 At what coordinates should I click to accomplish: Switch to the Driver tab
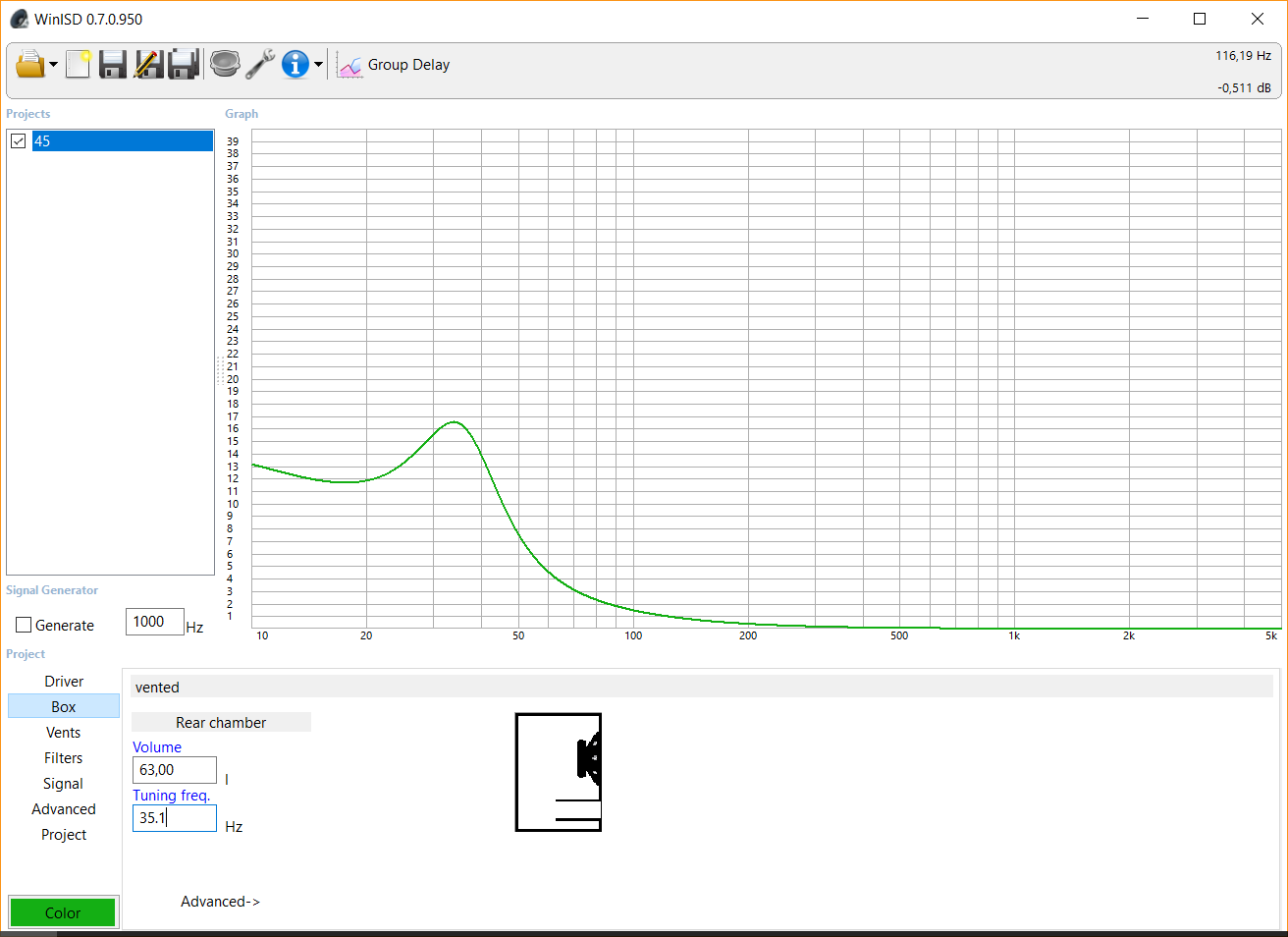(64, 682)
